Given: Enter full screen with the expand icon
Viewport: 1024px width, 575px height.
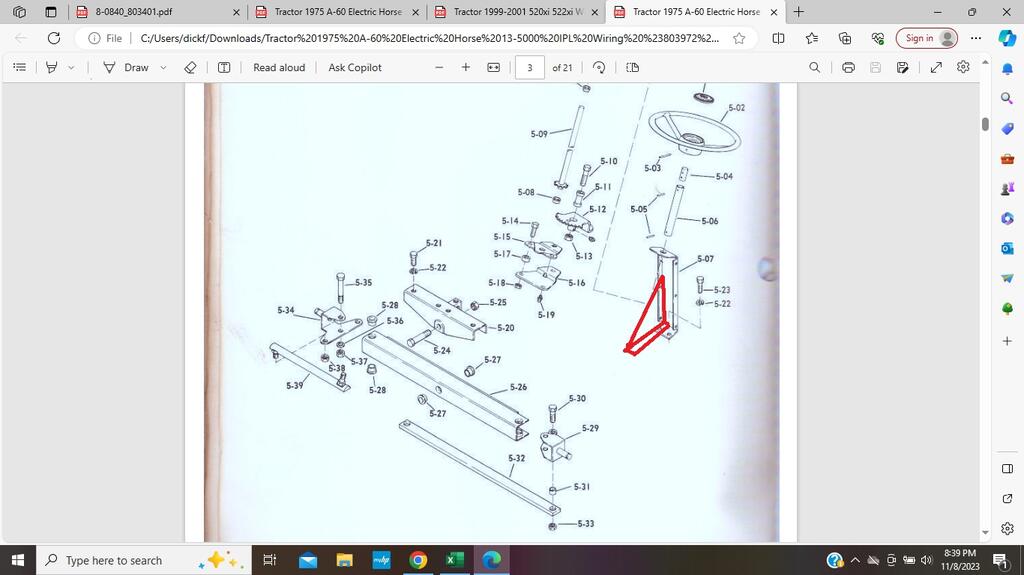Looking at the screenshot, I should tap(936, 67).
